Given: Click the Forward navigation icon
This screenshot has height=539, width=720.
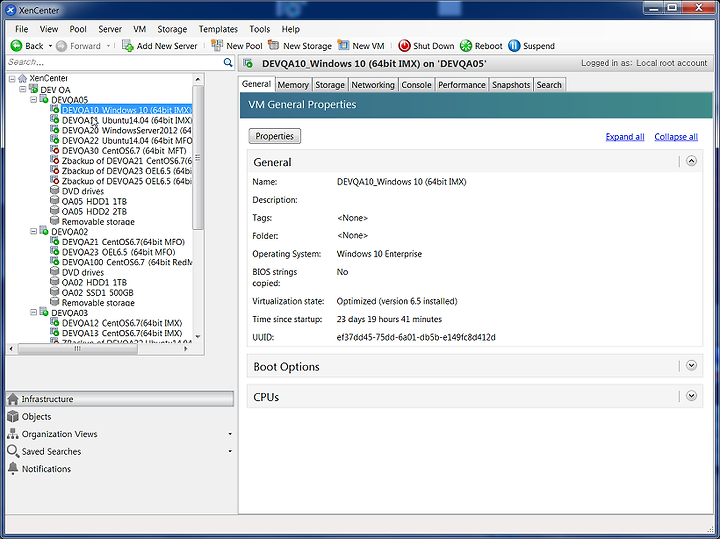Looking at the screenshot, I should click(x=61, y=46).
